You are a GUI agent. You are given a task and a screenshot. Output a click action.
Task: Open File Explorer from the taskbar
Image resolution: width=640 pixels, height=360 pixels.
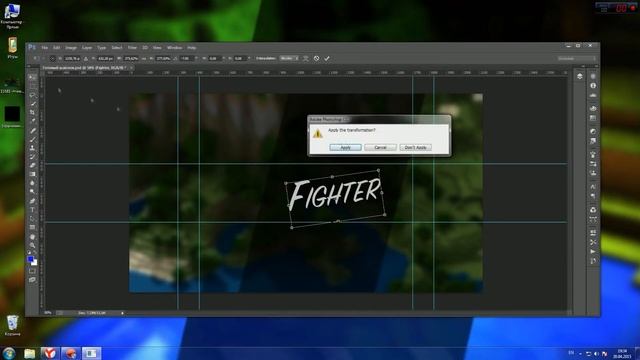point(29,353)
